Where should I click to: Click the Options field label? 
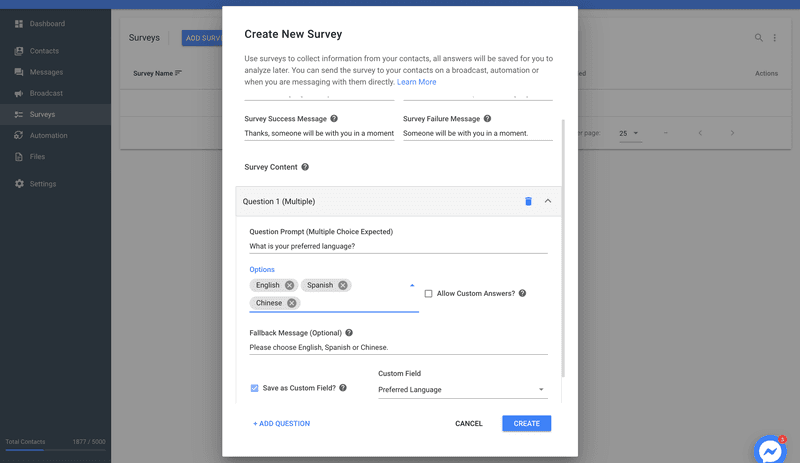262,270
